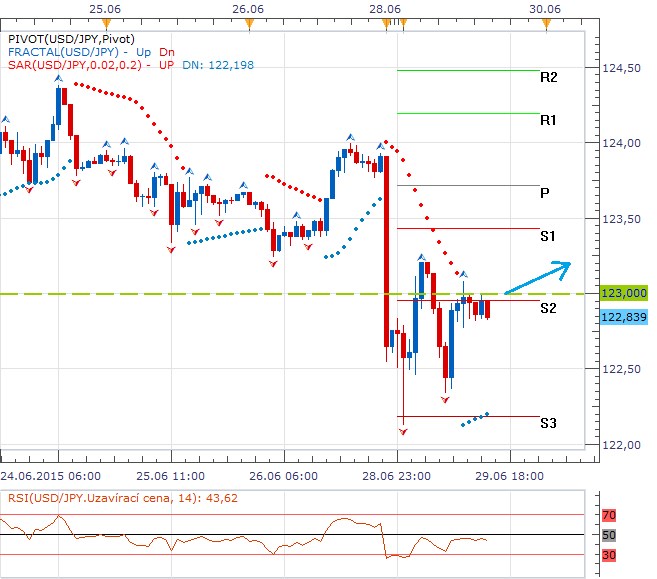This screenshot has height=579, width=657.
Task: Click the orange marker under 25.06
Action: [x=106, y=23]
